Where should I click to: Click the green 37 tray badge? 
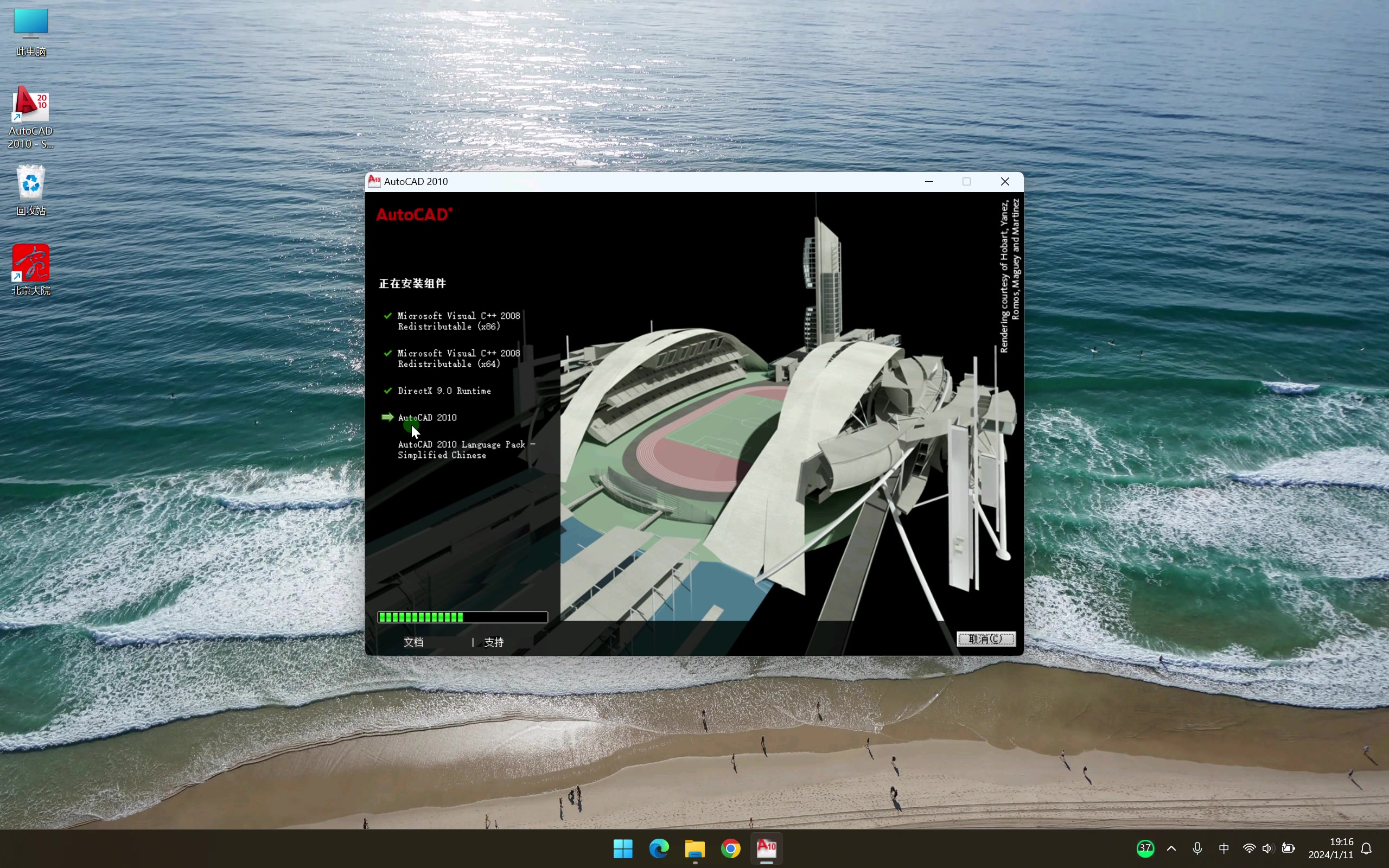tap(1145, 848)
